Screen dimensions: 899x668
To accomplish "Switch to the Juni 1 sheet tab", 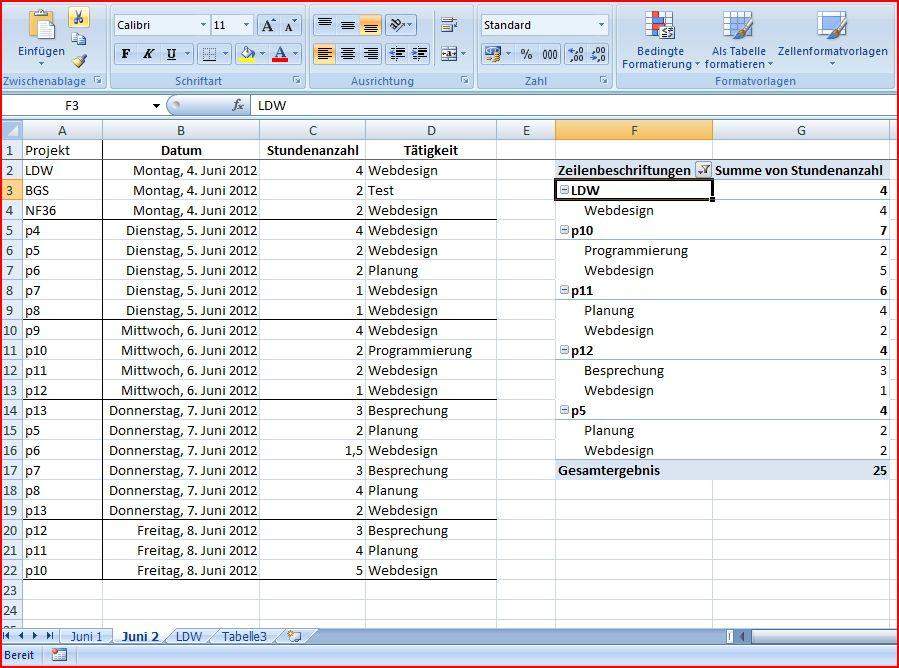I will (86, 636).
